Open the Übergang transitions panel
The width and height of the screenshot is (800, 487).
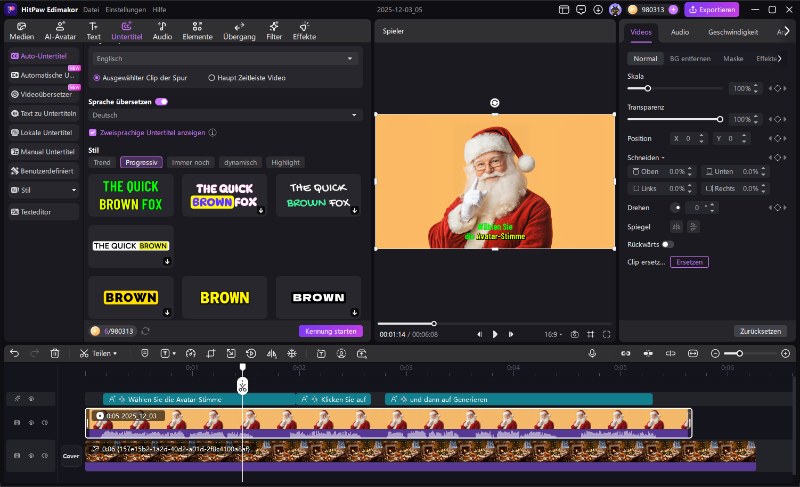pyautogui.click(x=239, y=31)
